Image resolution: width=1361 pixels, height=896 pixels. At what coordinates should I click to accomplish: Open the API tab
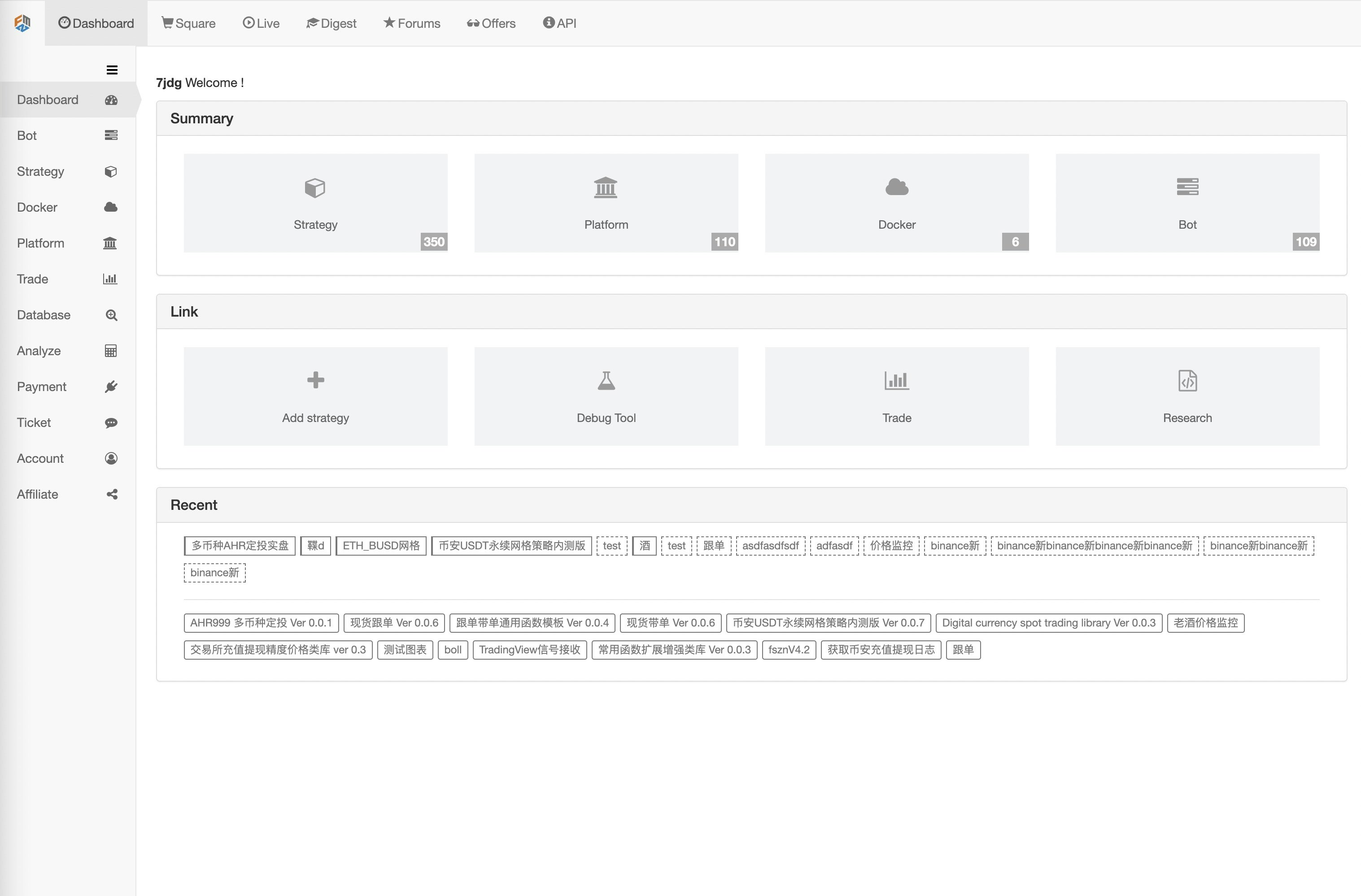pos(560,23)
